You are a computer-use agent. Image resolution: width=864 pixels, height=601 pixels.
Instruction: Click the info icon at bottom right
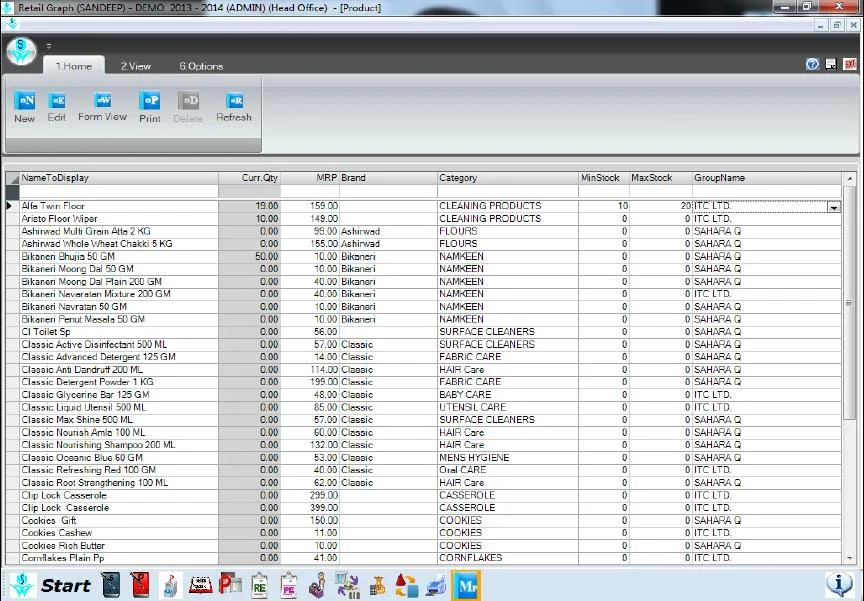click(x=839, y=584)
